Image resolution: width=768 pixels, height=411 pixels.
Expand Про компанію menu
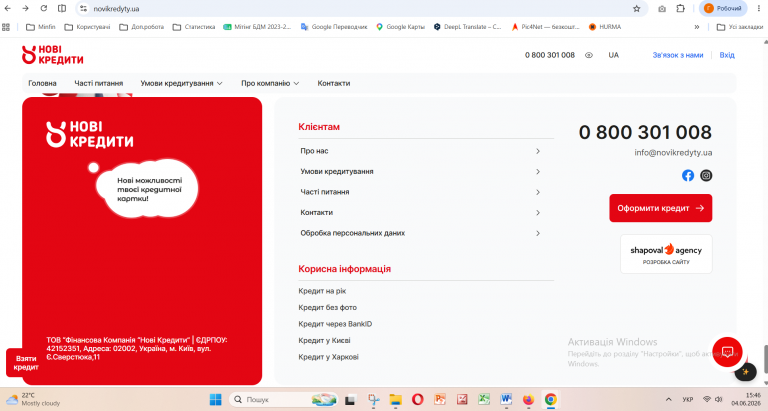click(x=270, y=83)
